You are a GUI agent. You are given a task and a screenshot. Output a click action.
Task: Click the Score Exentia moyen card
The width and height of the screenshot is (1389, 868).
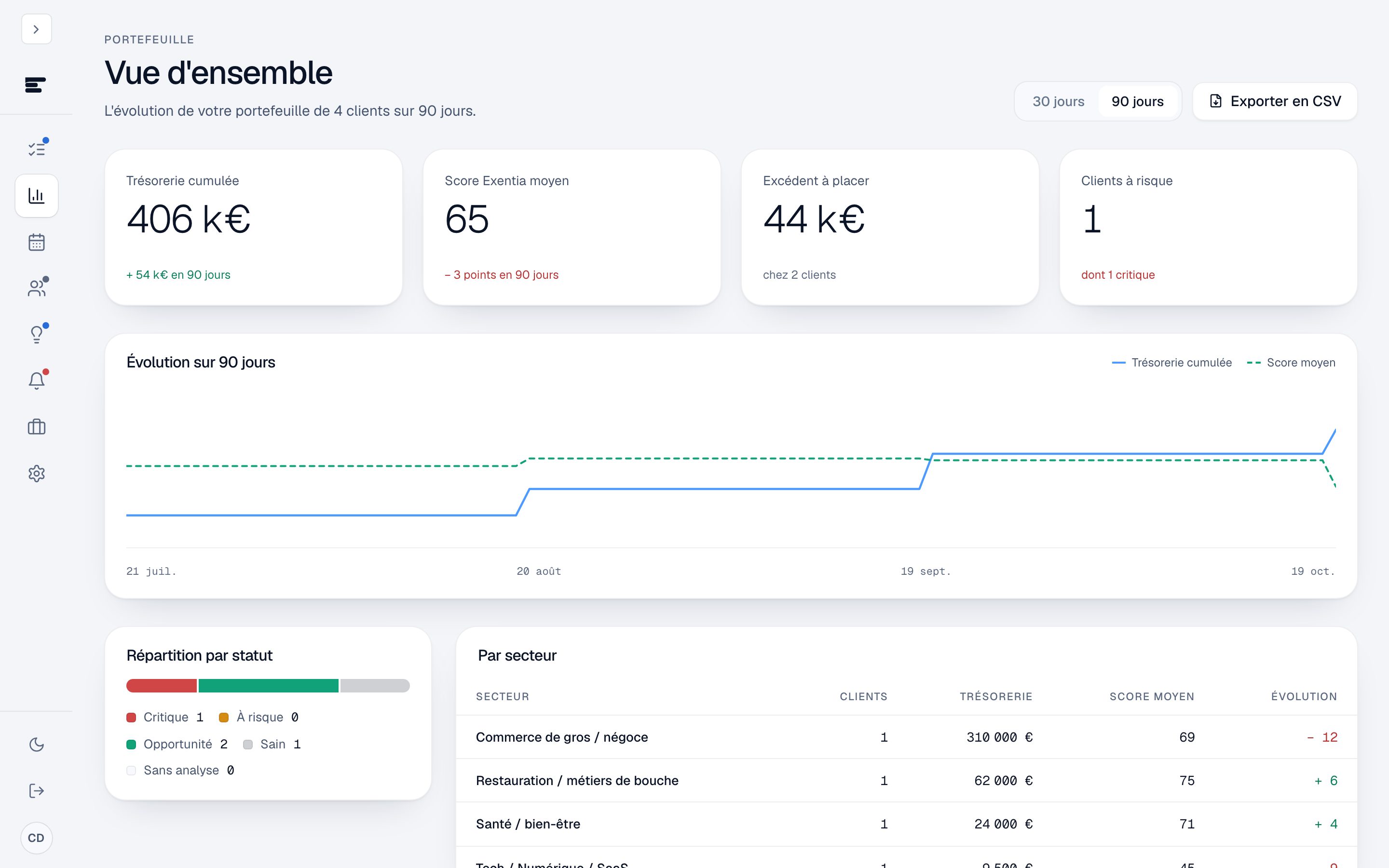[x=572, y=227]
